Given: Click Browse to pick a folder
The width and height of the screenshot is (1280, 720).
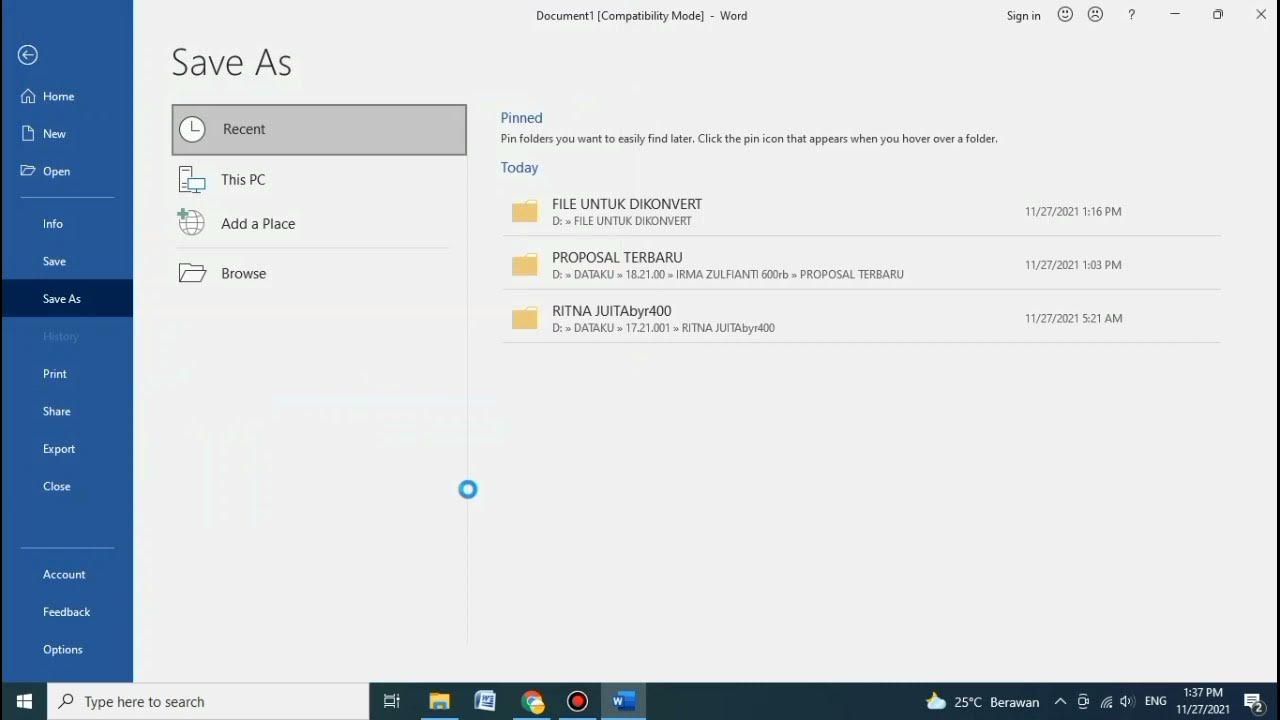Looking at the screenshot, I should tap(319, 273).
